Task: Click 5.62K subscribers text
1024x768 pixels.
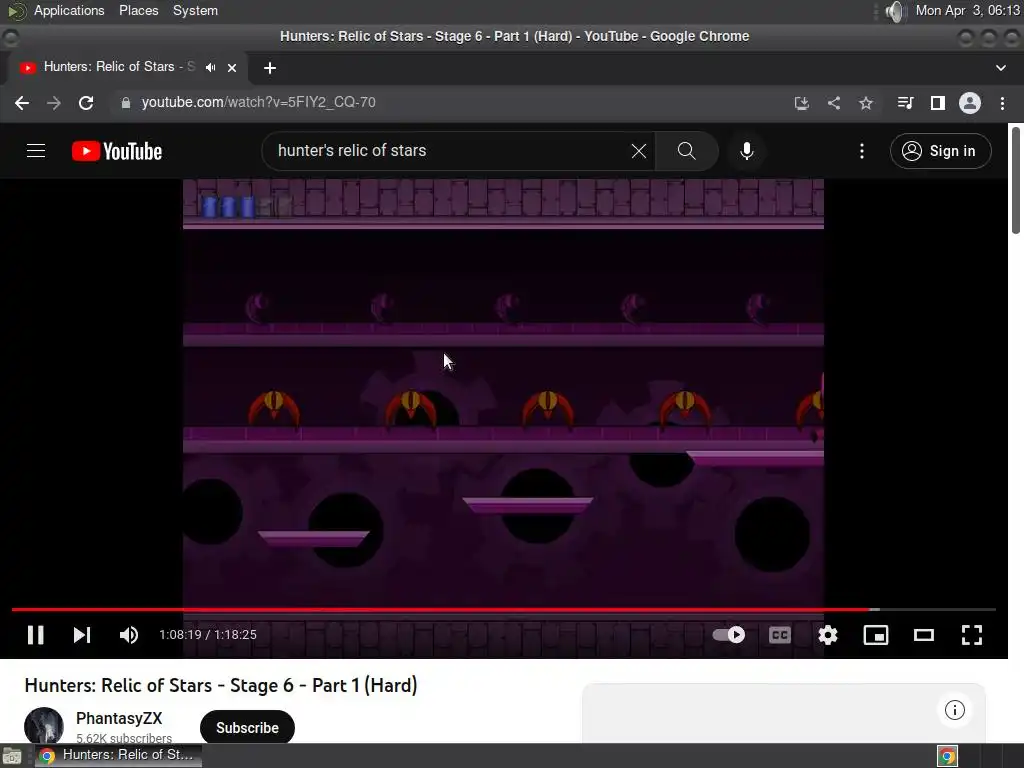Action: (124, 738)
